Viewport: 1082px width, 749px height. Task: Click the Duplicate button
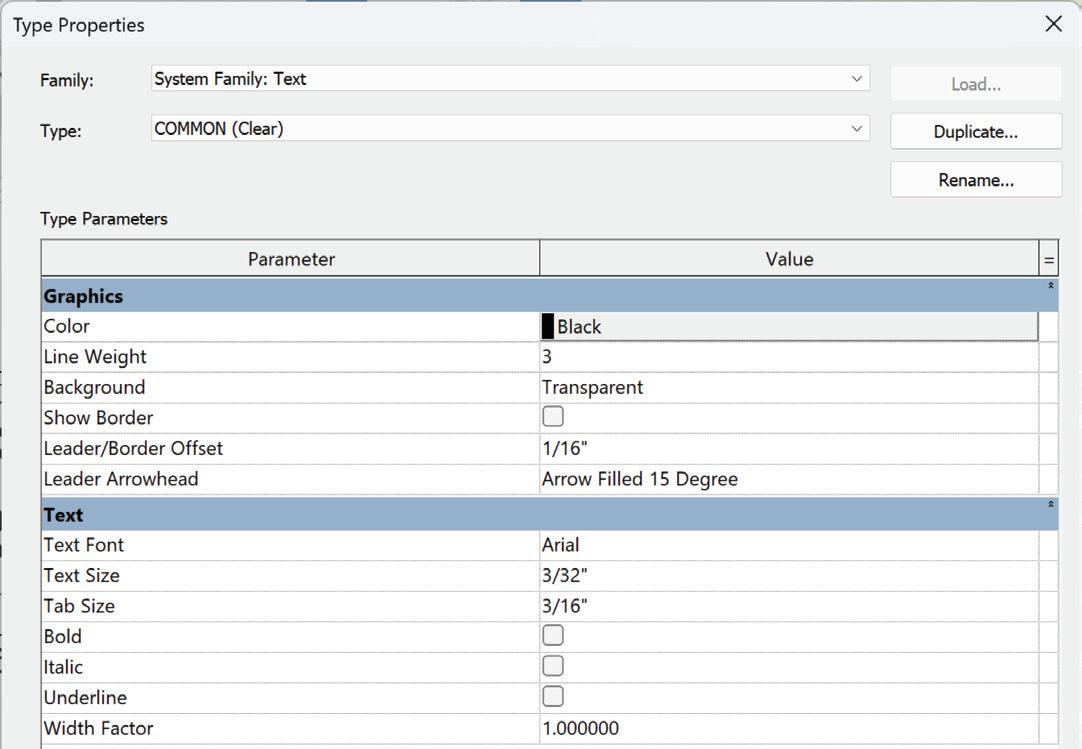point(975,132)
